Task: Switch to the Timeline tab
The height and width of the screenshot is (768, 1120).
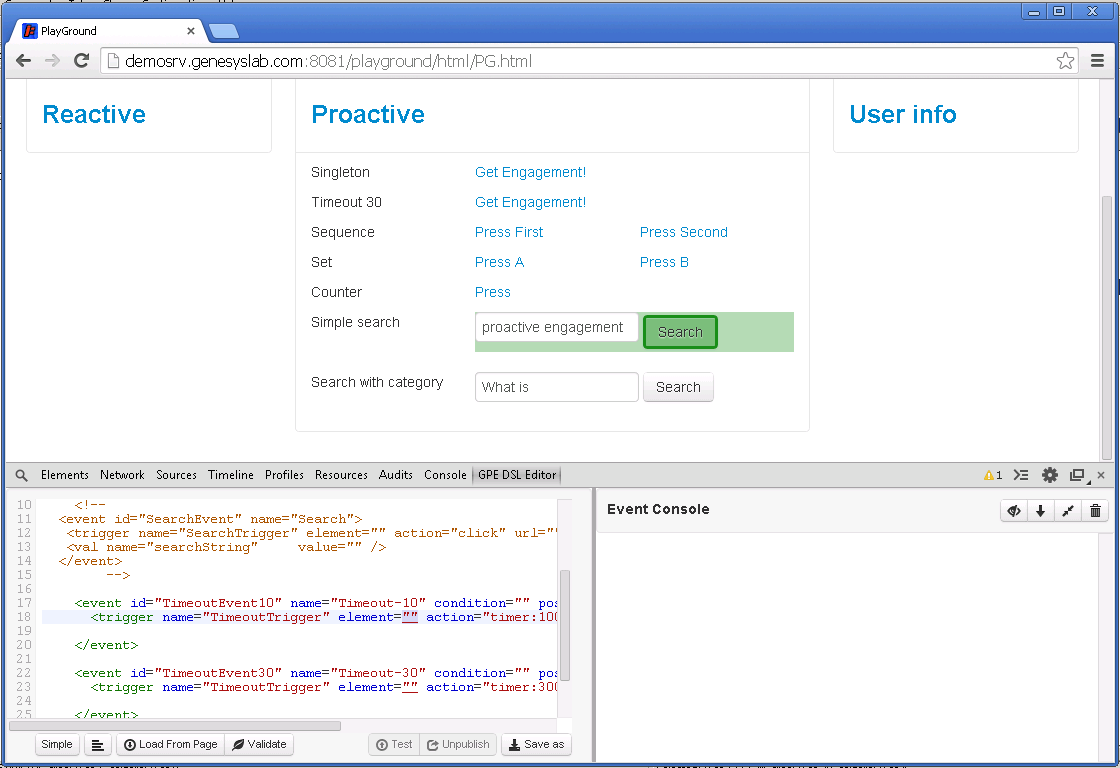Action: click(231, 475)
